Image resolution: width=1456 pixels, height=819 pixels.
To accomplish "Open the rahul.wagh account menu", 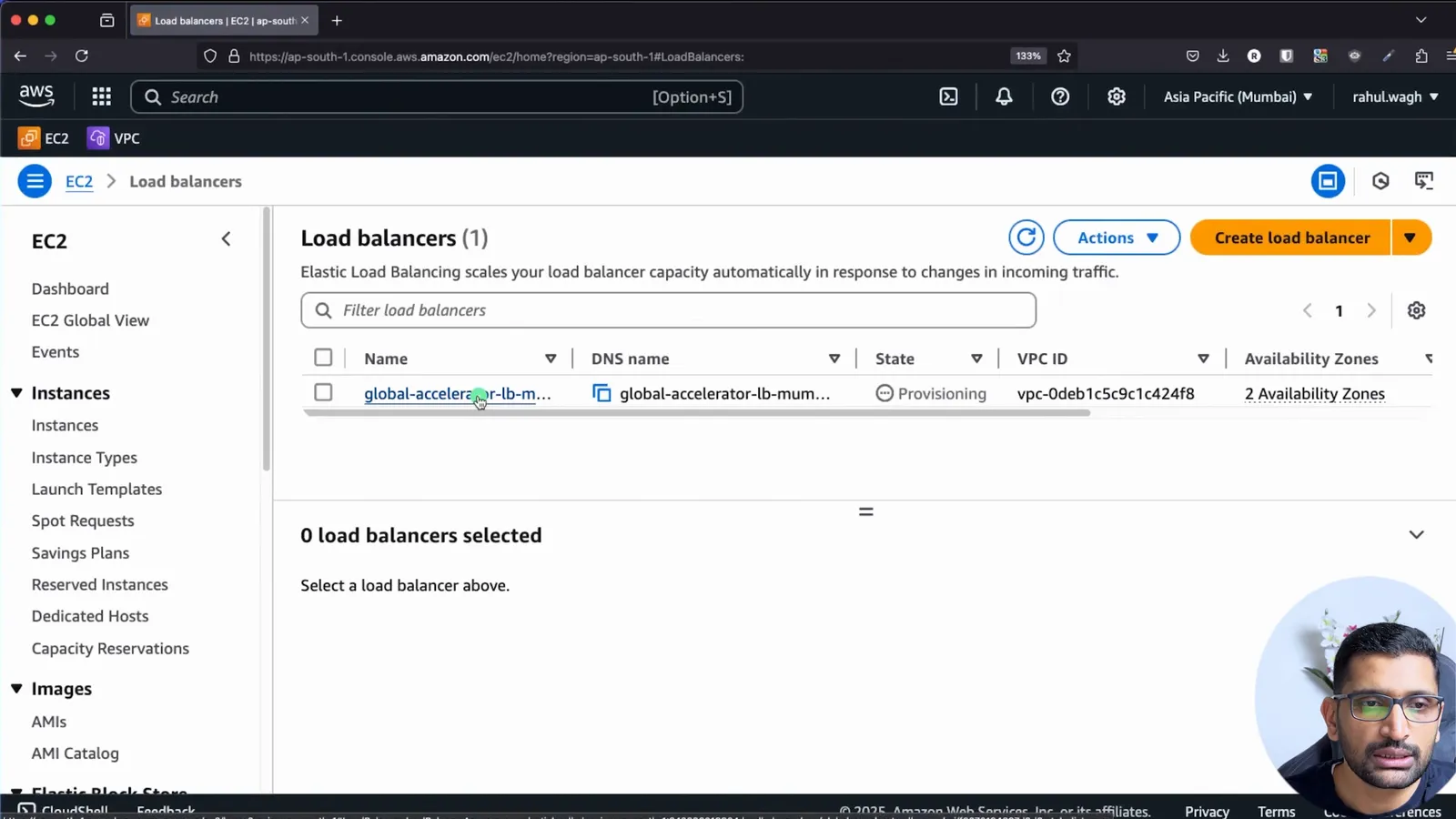I will click(1395, 96).
